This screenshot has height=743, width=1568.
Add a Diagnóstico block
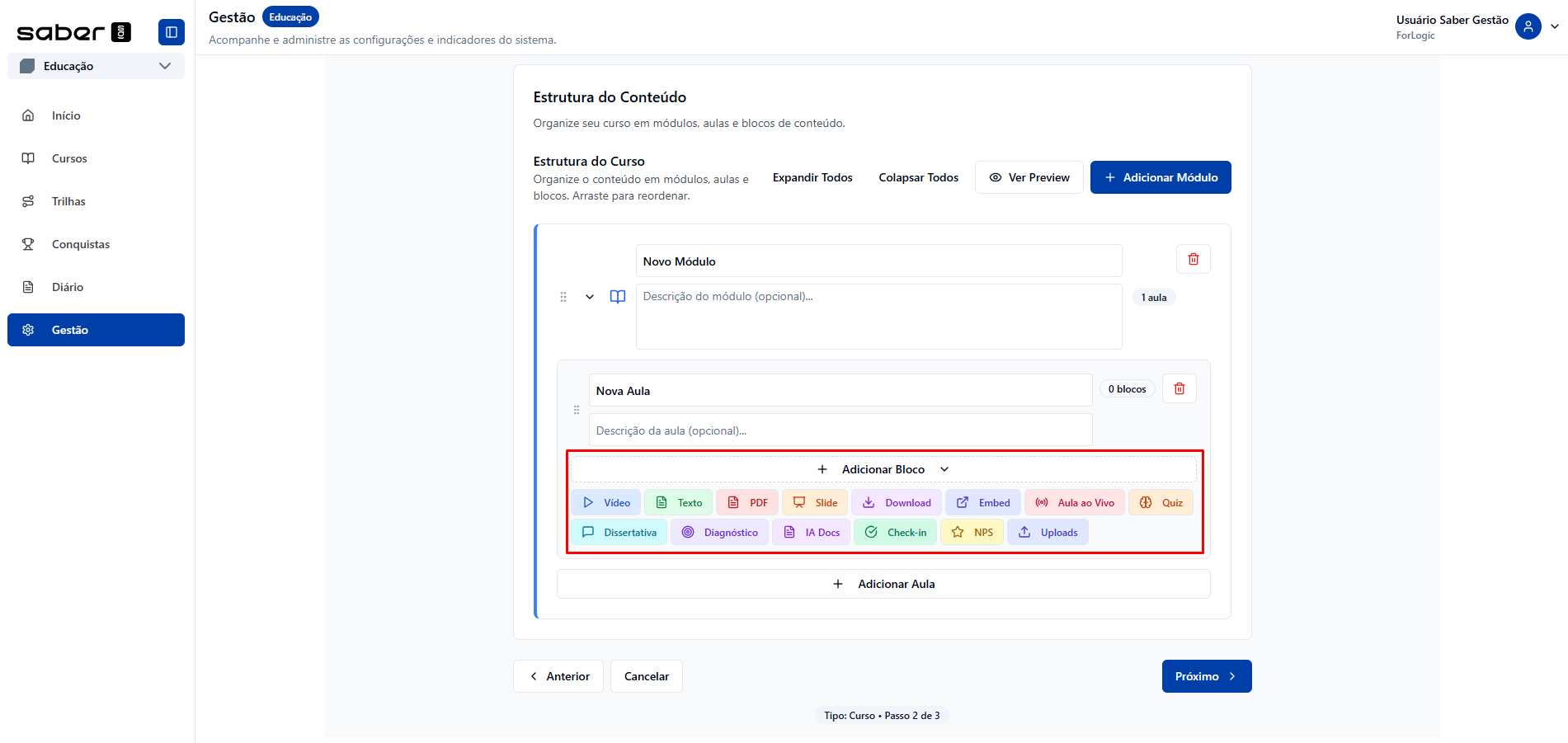click(719, 533)
